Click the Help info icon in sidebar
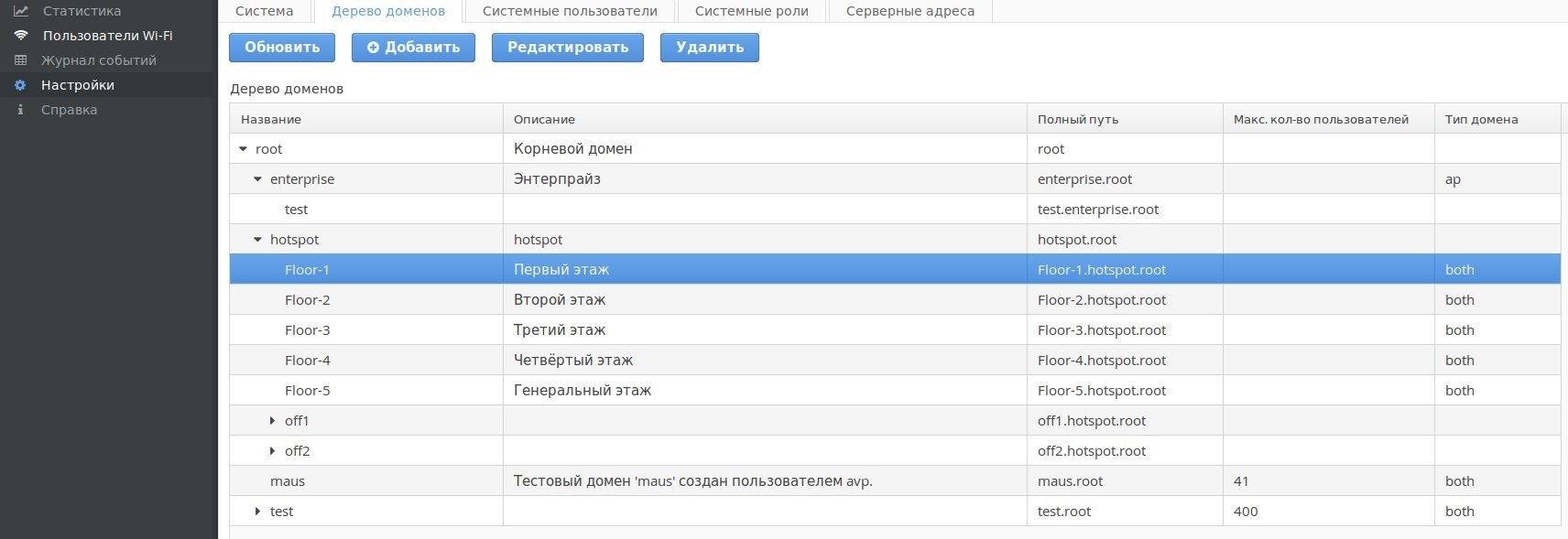The width and height of the screenshot is (1568, 539). click(x=20, y=110)
